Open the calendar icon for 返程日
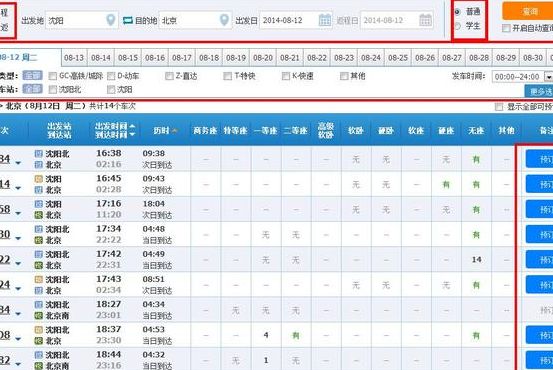The image size is (553, 370). click(425, 20)
